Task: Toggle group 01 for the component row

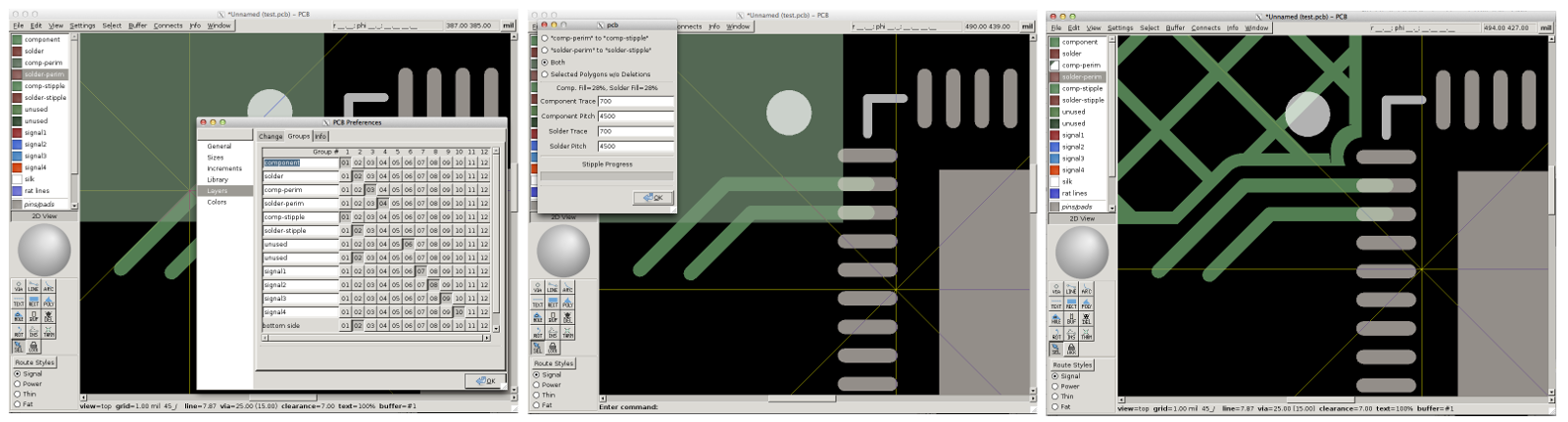Action: pos(345,163)
